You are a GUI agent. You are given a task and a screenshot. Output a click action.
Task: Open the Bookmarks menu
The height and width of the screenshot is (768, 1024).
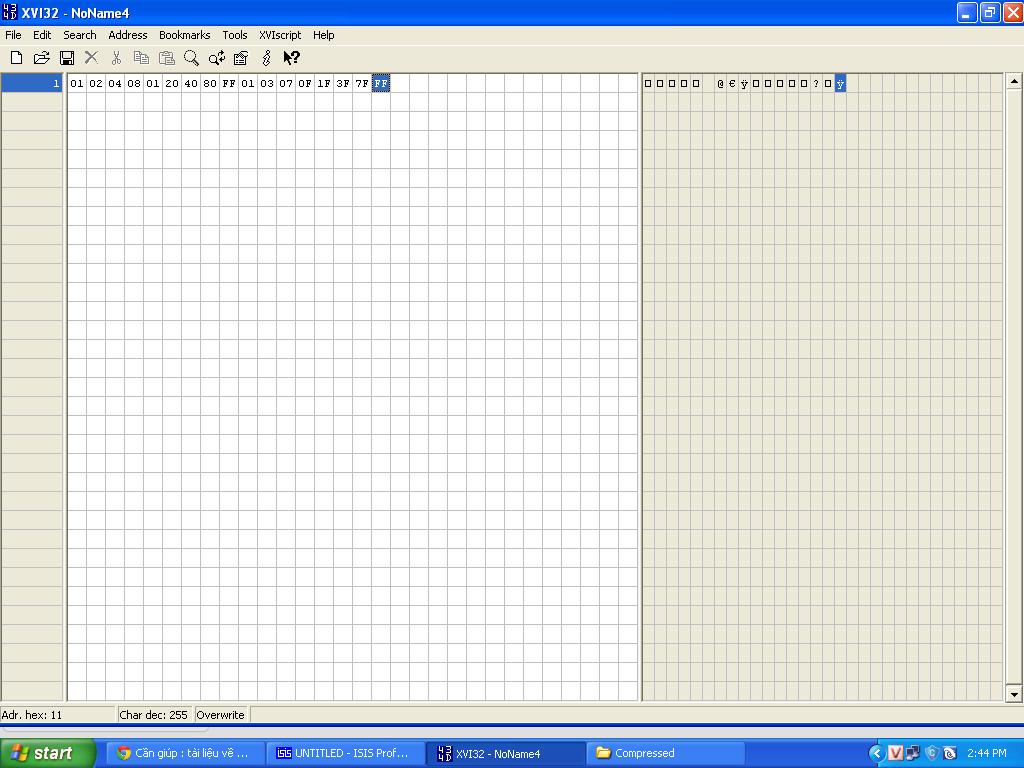[185, 35]
